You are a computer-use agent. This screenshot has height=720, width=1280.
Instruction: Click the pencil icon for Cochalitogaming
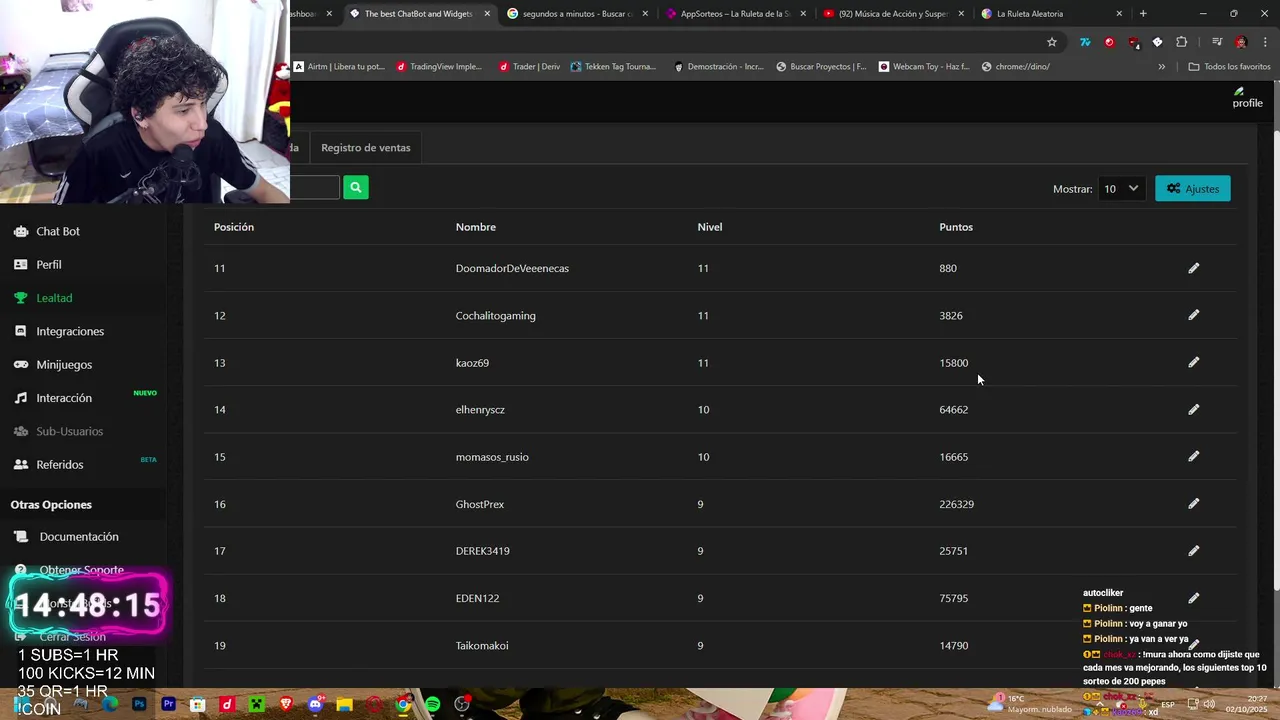tap(1193, 315)
